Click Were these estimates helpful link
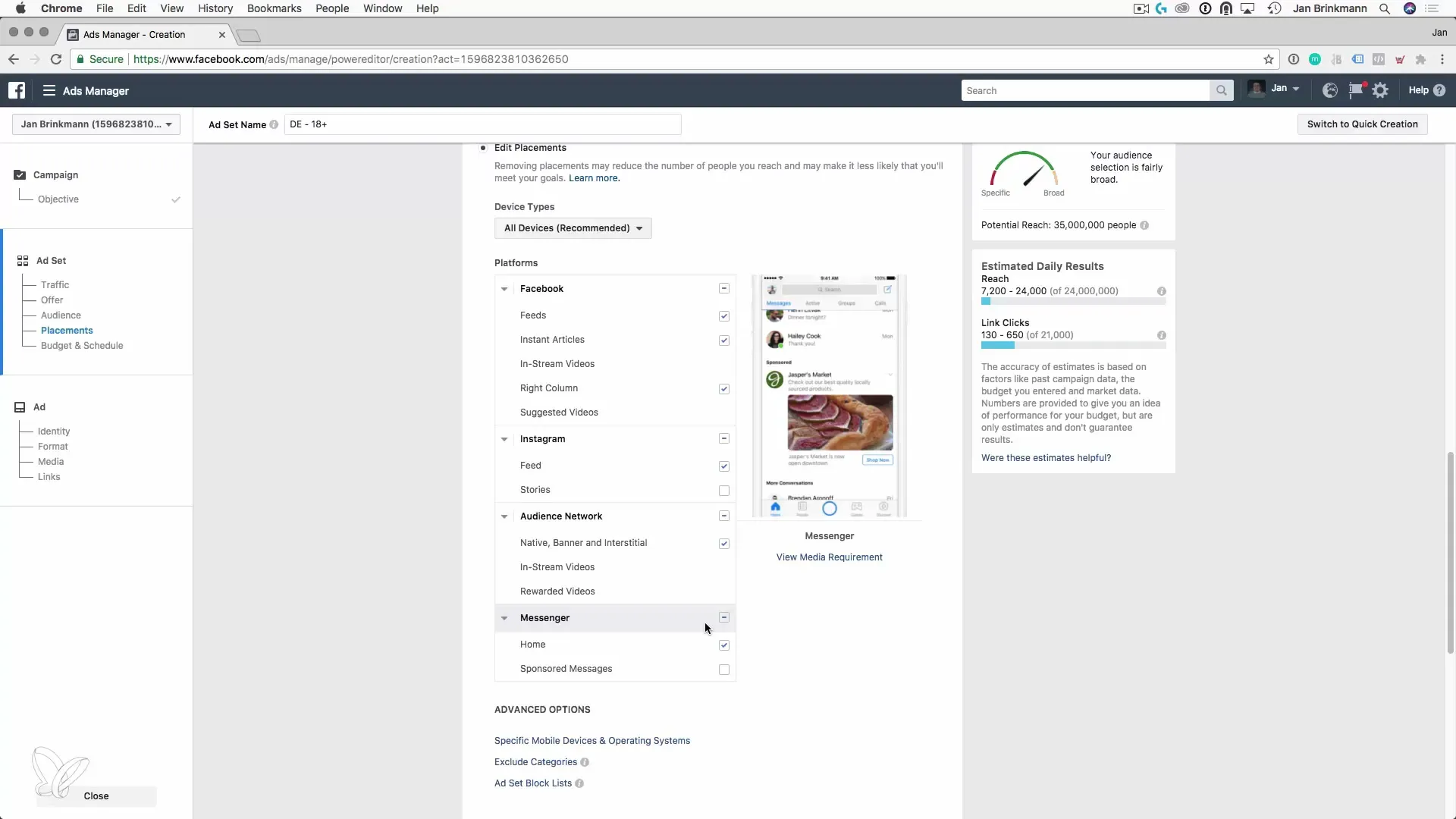The width and height of the screenshot is (1456, 819). coord(1046,458)
